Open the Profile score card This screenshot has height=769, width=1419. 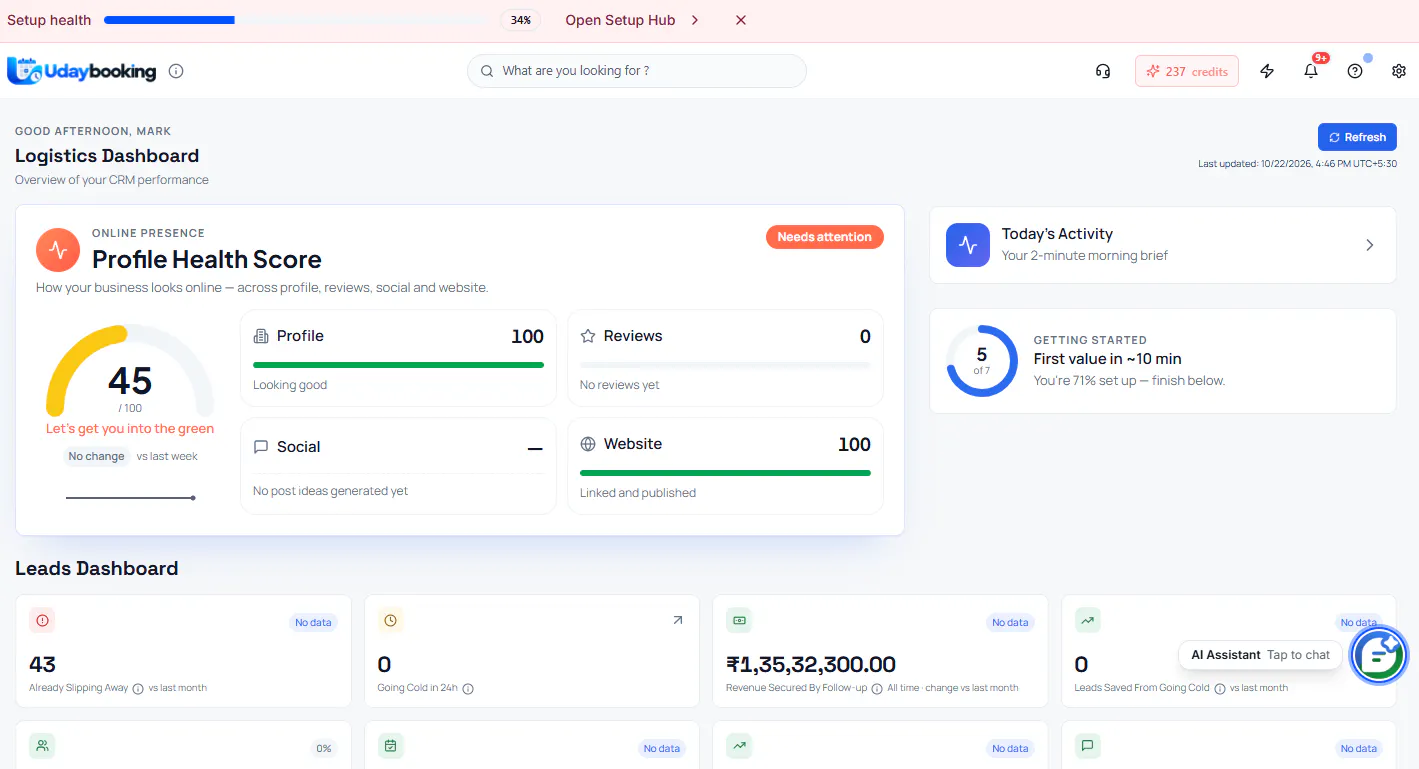click(x=398, y=358)
